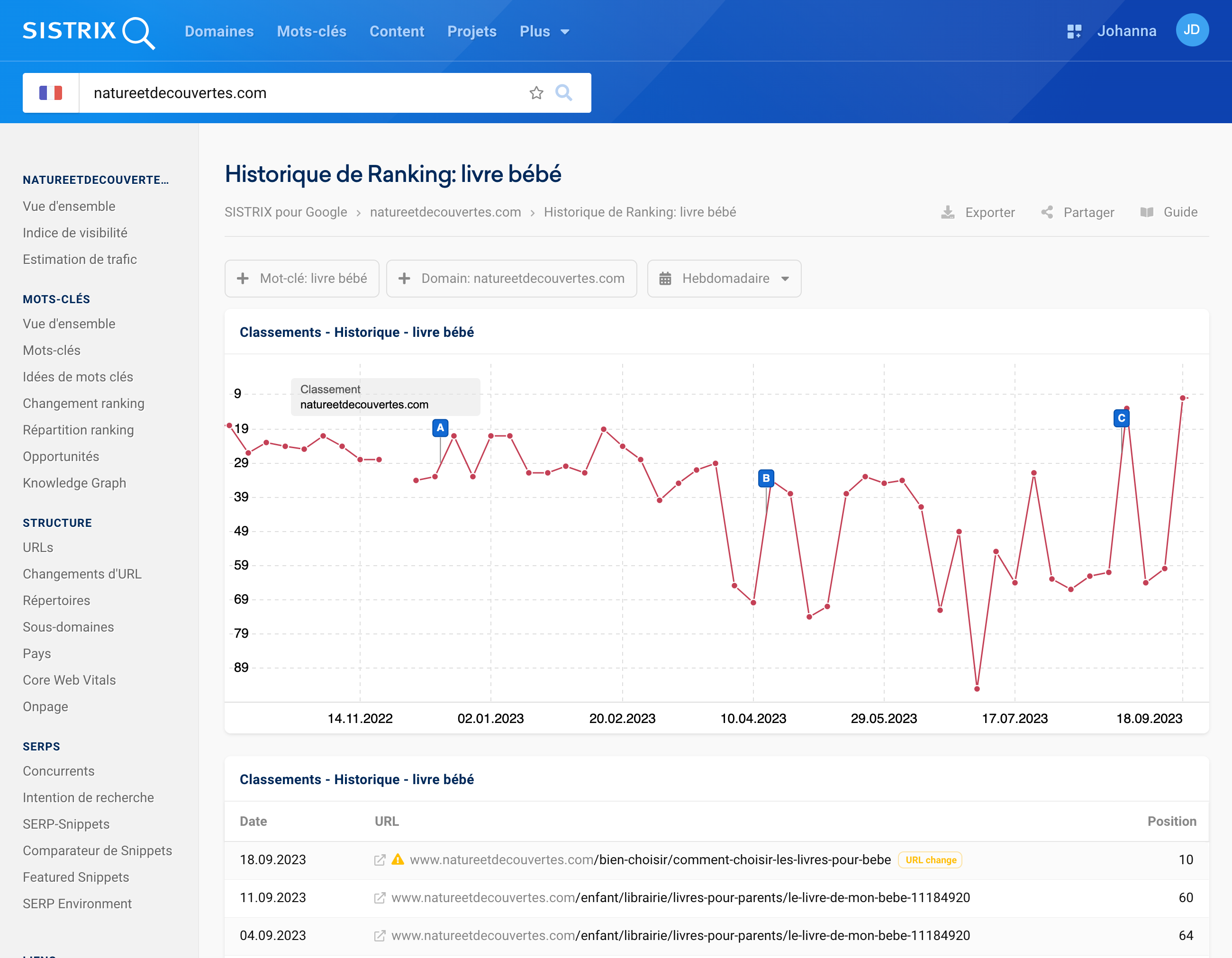
Task: Open Répertoires in sidebar
Action: click(x=56, y=600)
